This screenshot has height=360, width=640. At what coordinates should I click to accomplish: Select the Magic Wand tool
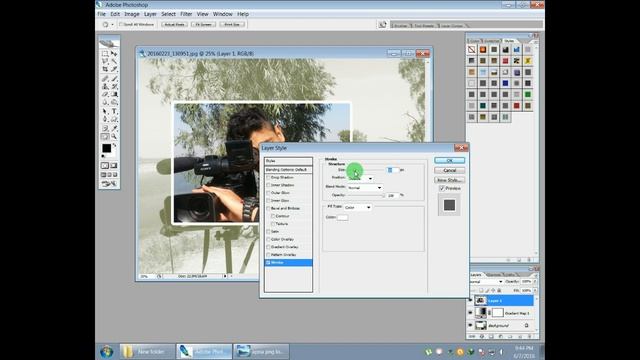(x=114, y=61)
